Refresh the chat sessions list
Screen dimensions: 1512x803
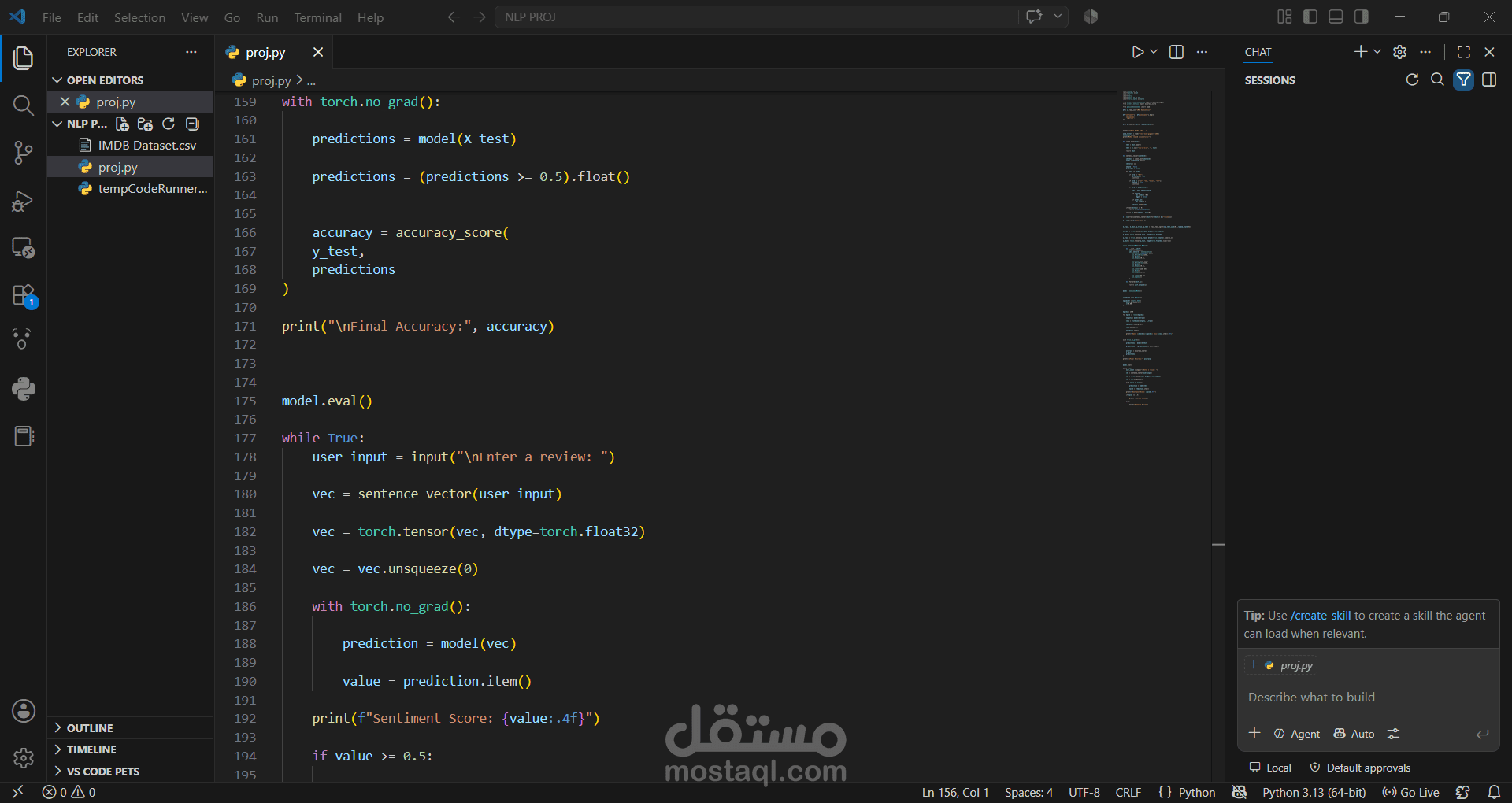(1412, 80)
